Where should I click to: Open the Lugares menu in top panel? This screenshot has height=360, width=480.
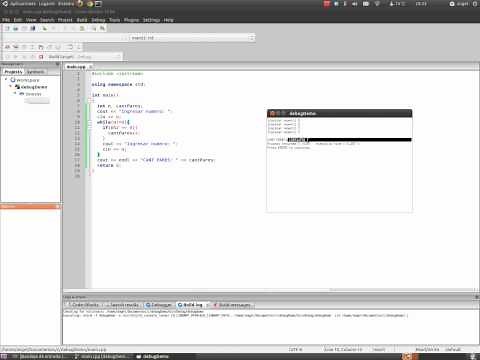point(47,4)
